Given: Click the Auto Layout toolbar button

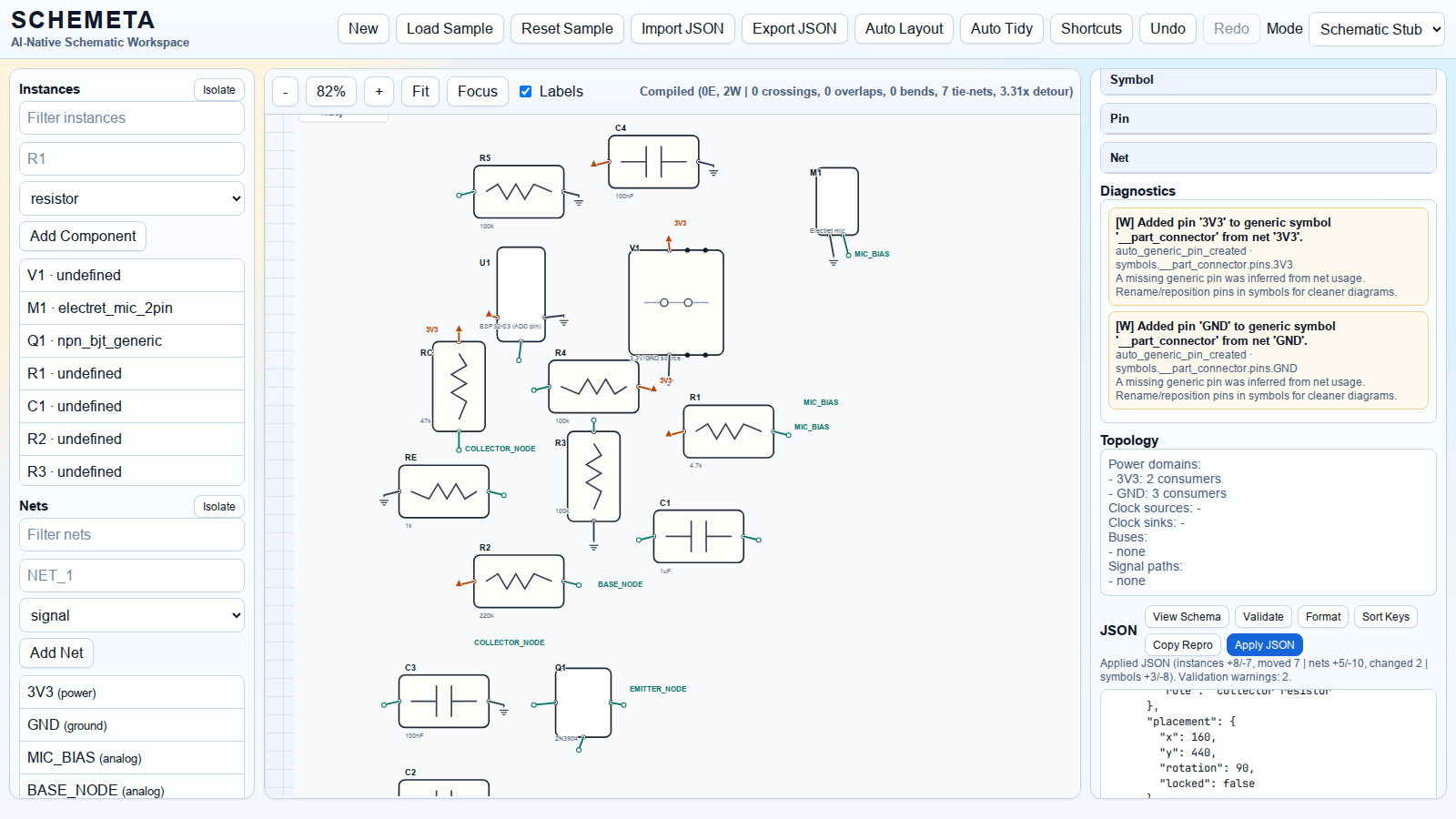Looking at the screenshot, I should [x=904, y=29].
